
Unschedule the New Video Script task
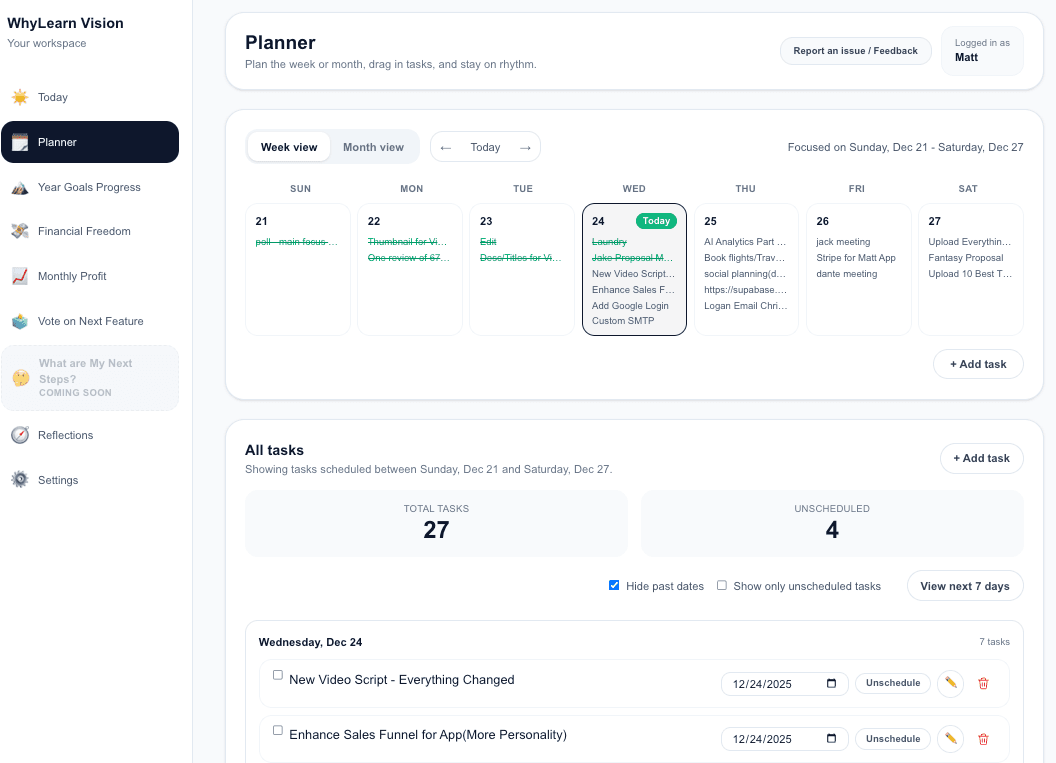tap(892, 683)
